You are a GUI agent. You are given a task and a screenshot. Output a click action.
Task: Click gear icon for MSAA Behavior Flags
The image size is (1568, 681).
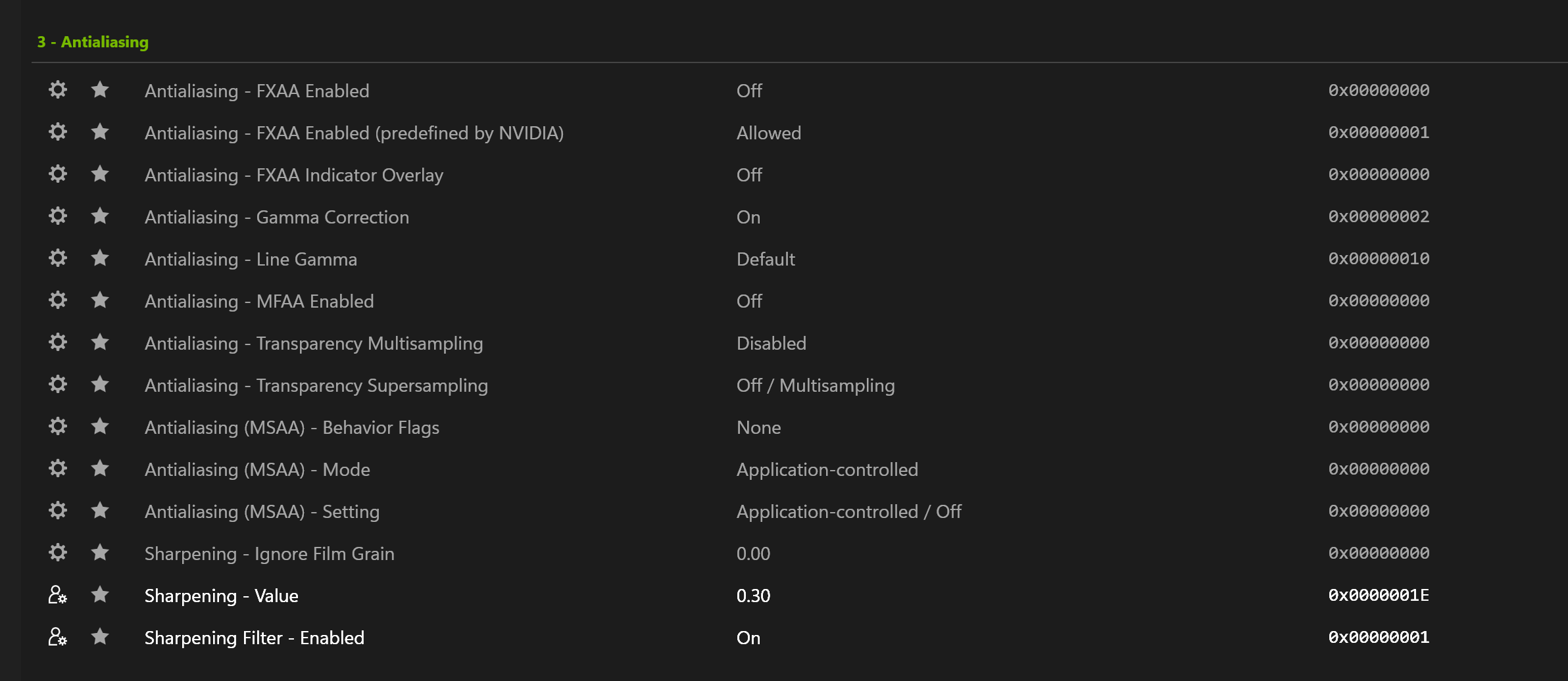[58, 426]
